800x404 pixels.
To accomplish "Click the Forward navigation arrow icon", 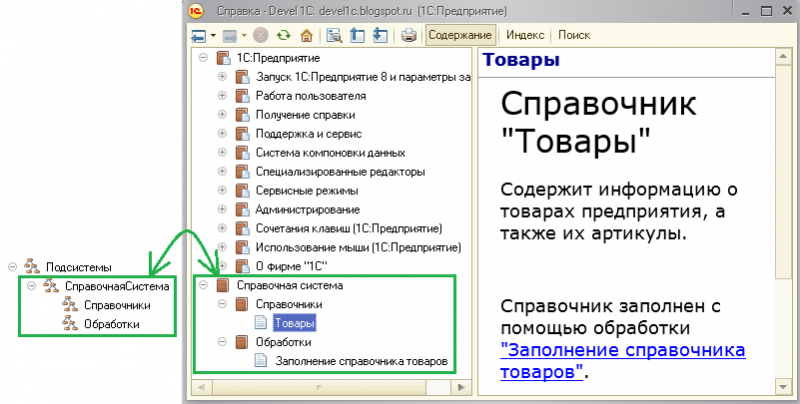I will (231, 36).
